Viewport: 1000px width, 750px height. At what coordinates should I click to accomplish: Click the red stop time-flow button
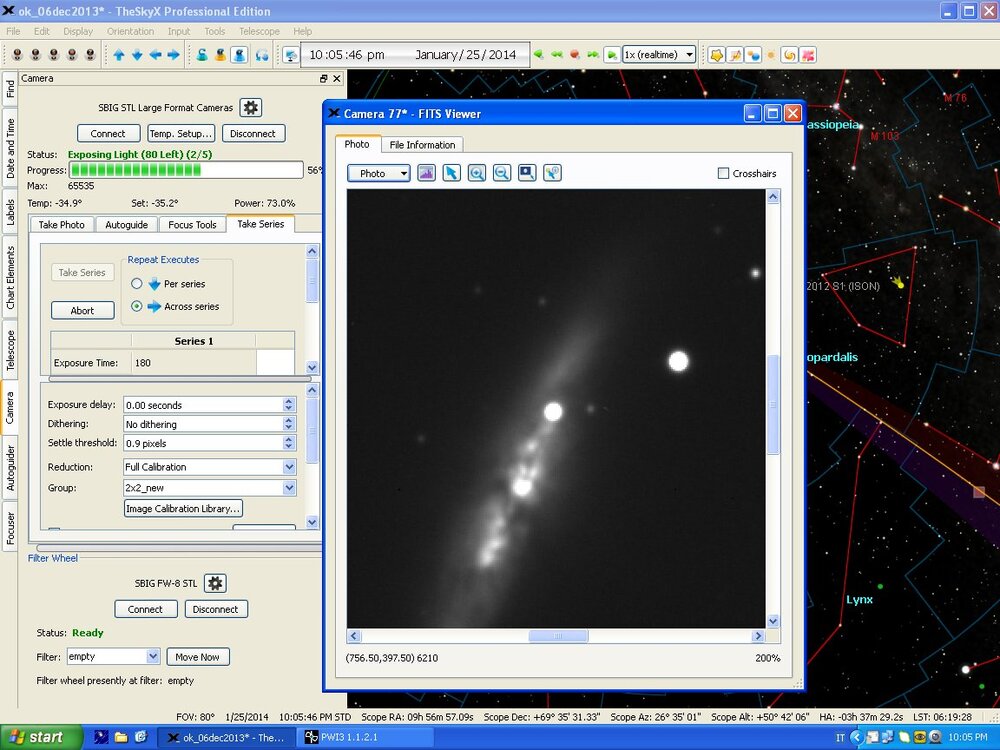click(575, 55)
